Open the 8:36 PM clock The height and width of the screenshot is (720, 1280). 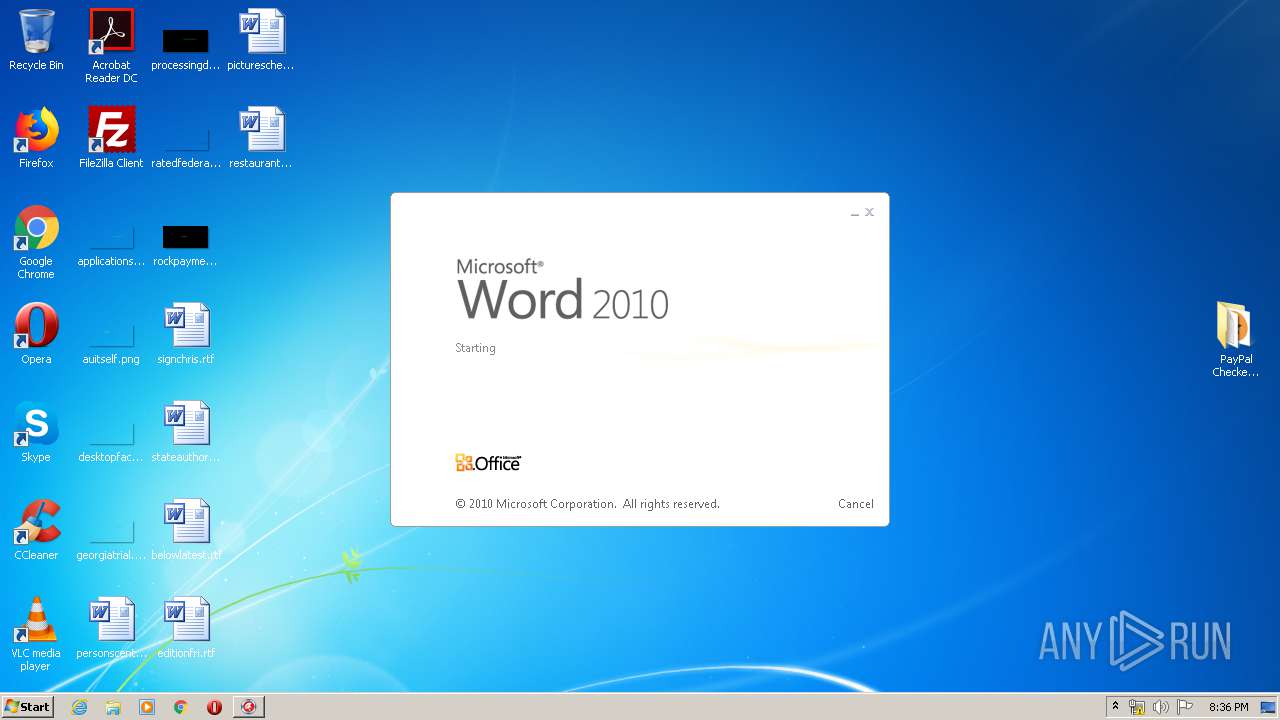[1228, 707]
